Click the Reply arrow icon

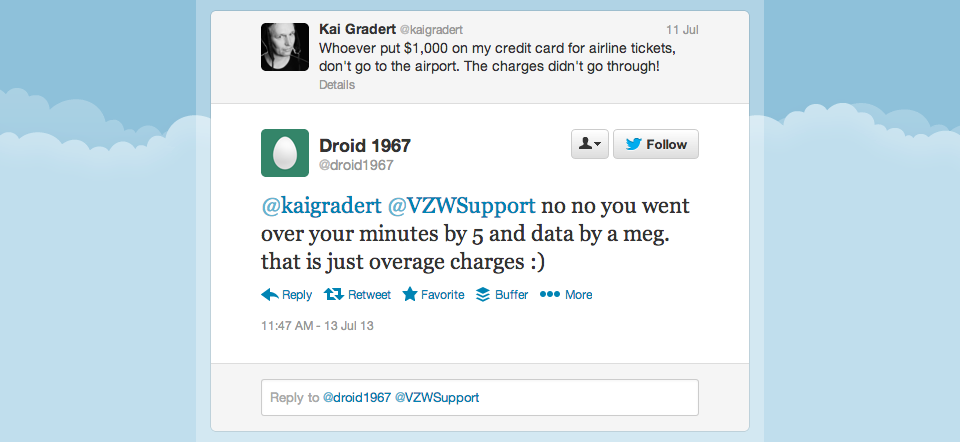(269, 294)
